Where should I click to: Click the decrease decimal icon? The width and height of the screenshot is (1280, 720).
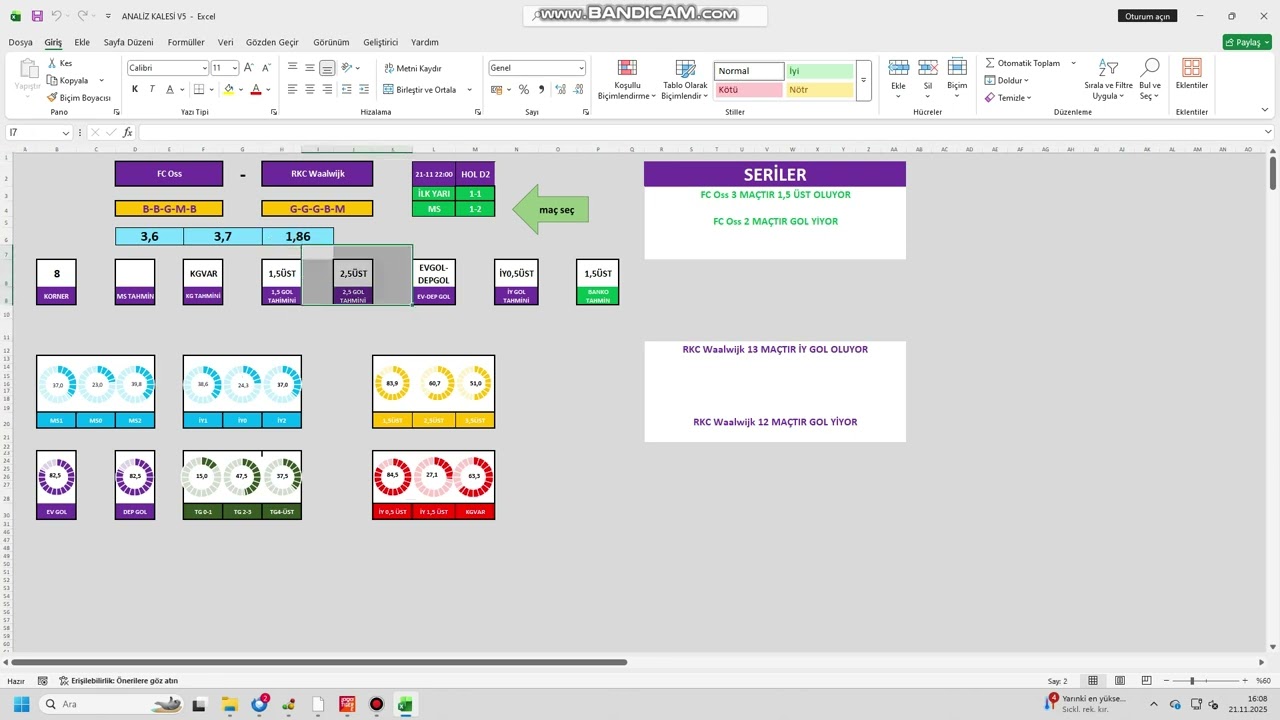click(x=579, y=89)
